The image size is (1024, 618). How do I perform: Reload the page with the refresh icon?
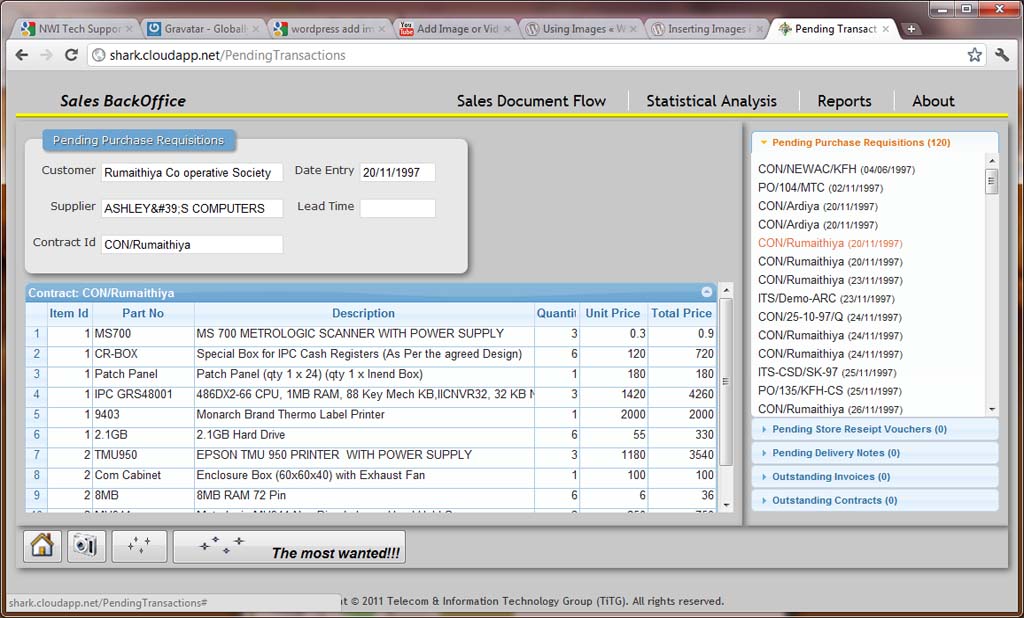point(71,55)
